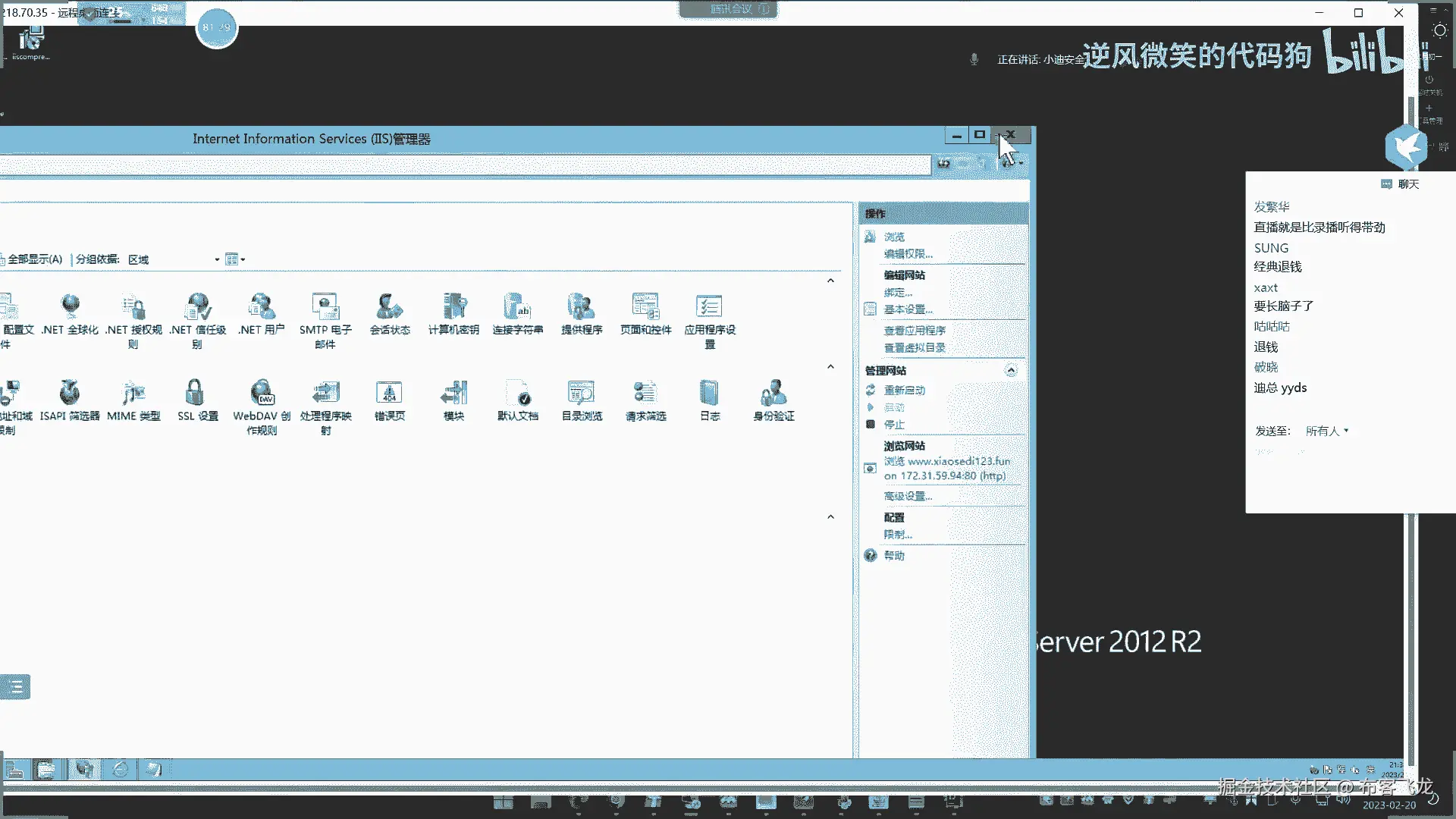Open the view mode dropdown next to grouping

[235, 259]
